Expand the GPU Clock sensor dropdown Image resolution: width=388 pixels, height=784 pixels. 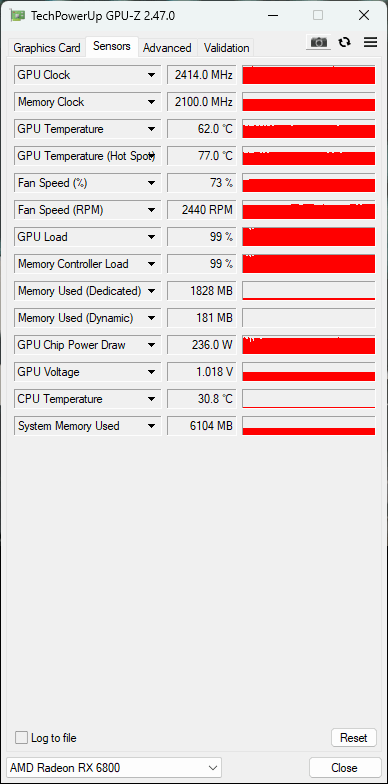151,75
